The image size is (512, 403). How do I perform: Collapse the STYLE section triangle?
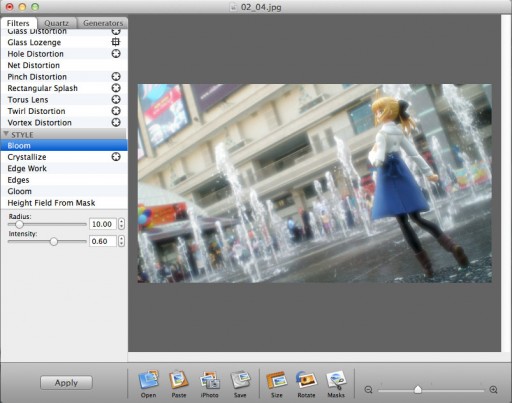coord(6,134)
